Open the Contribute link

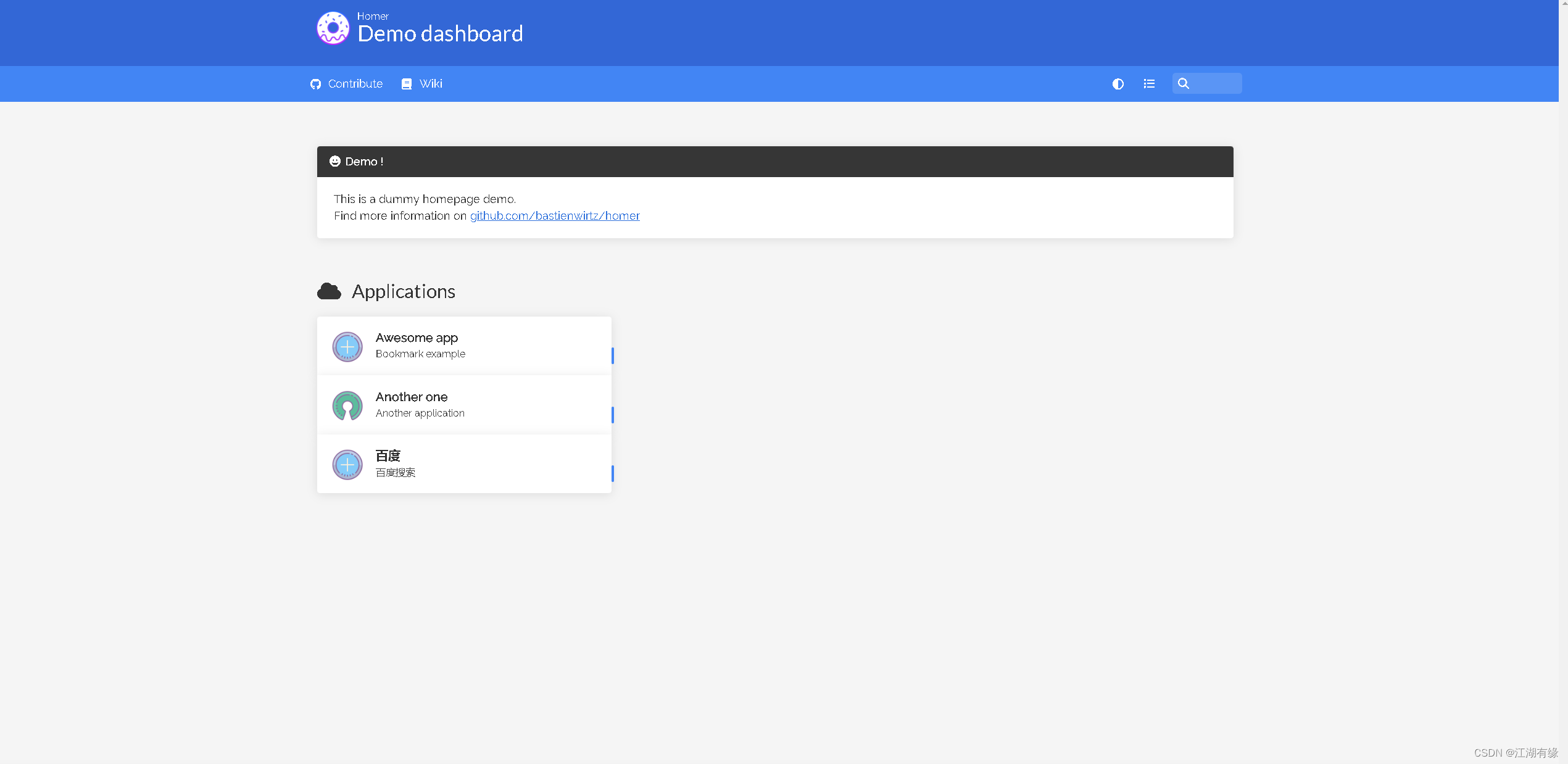click(x=355, y=84)
